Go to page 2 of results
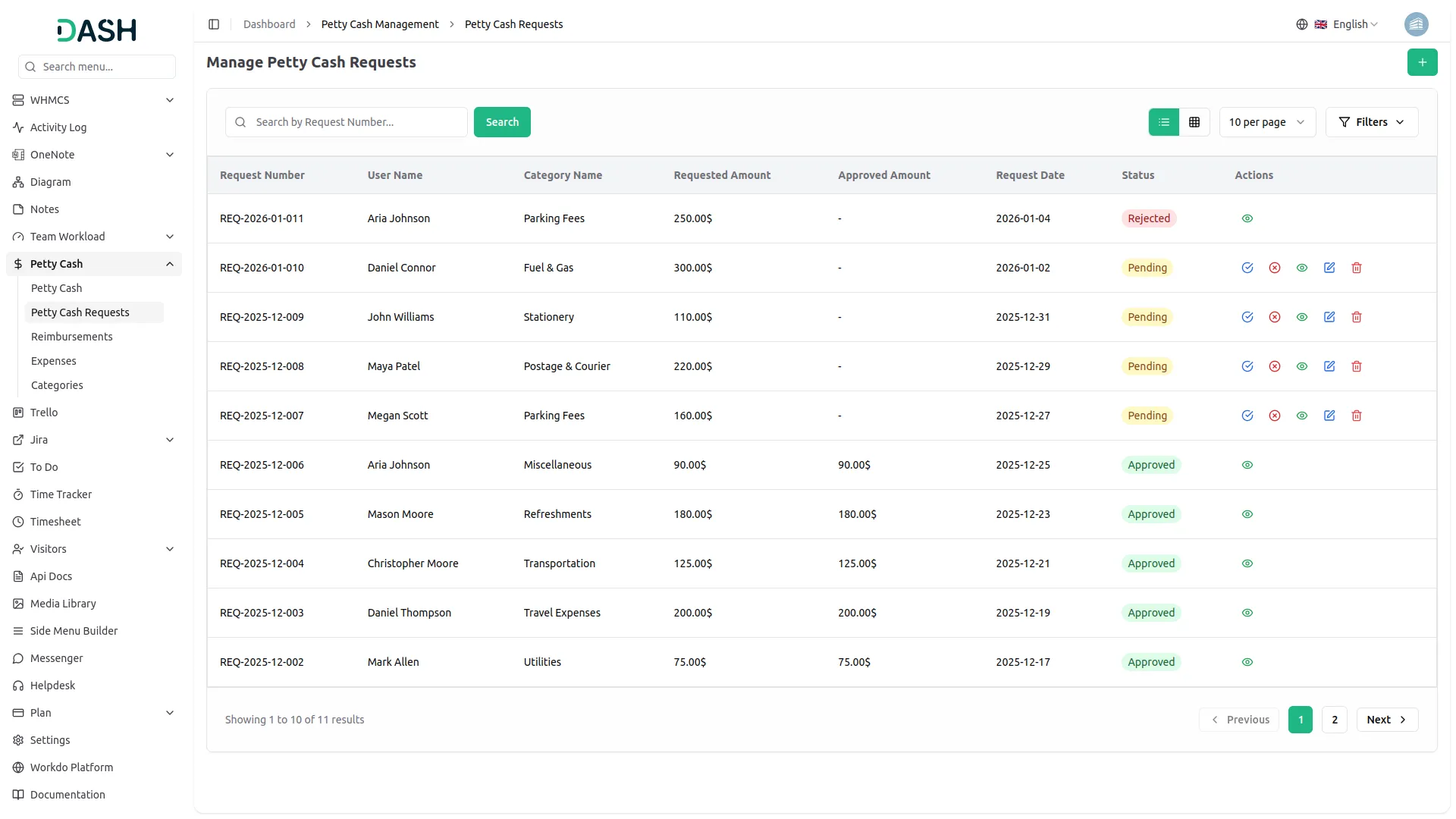The height and width of the screenshot is (819, 1456). tap(1334, 719)
